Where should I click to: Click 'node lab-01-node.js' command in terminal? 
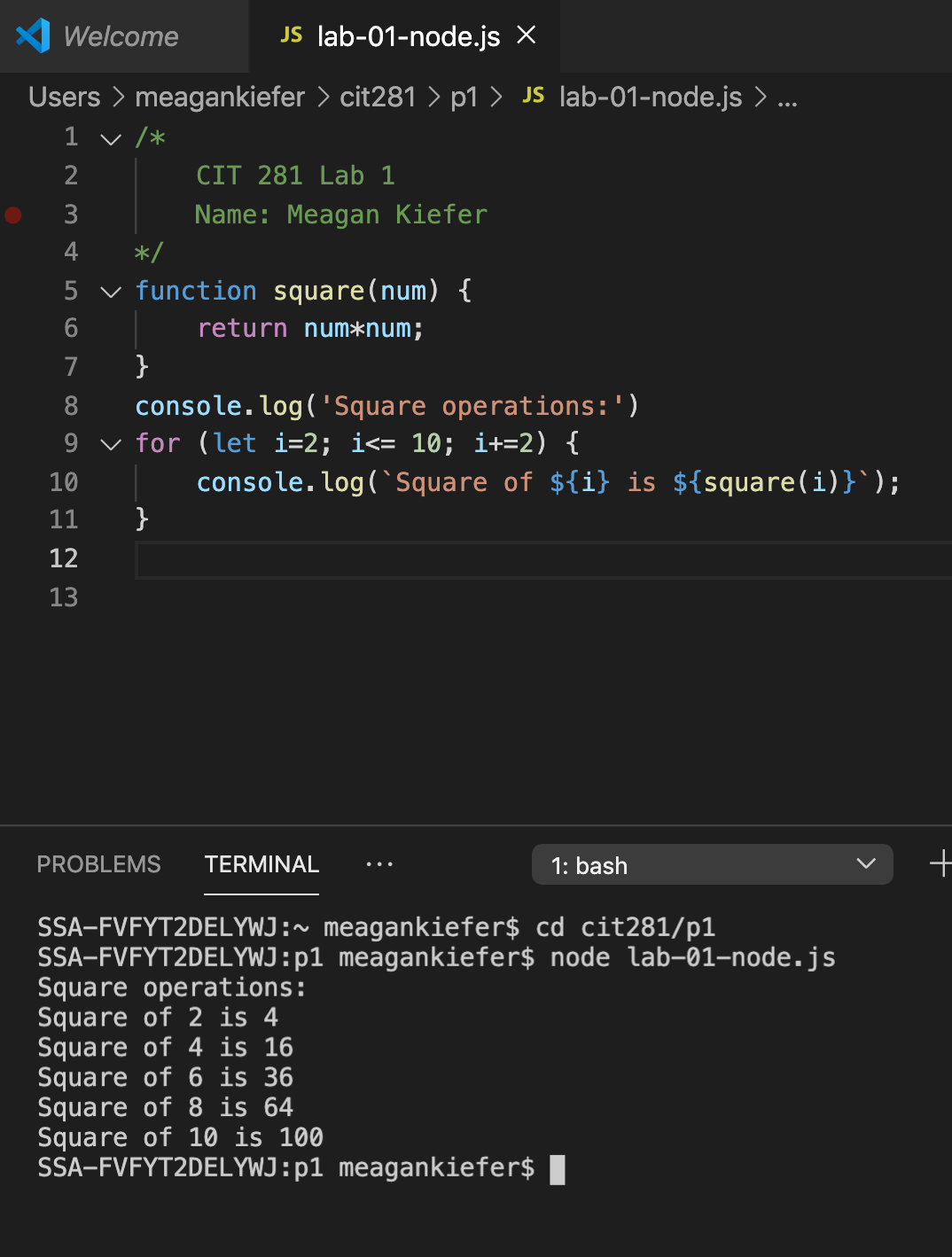tap(692, 957)
